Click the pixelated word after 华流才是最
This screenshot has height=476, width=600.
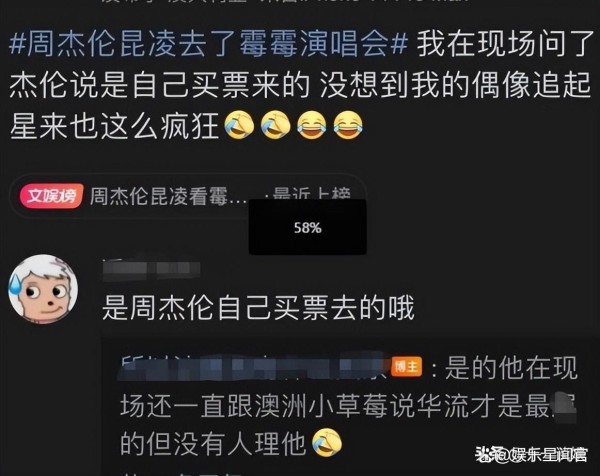(x=565, y=404)
